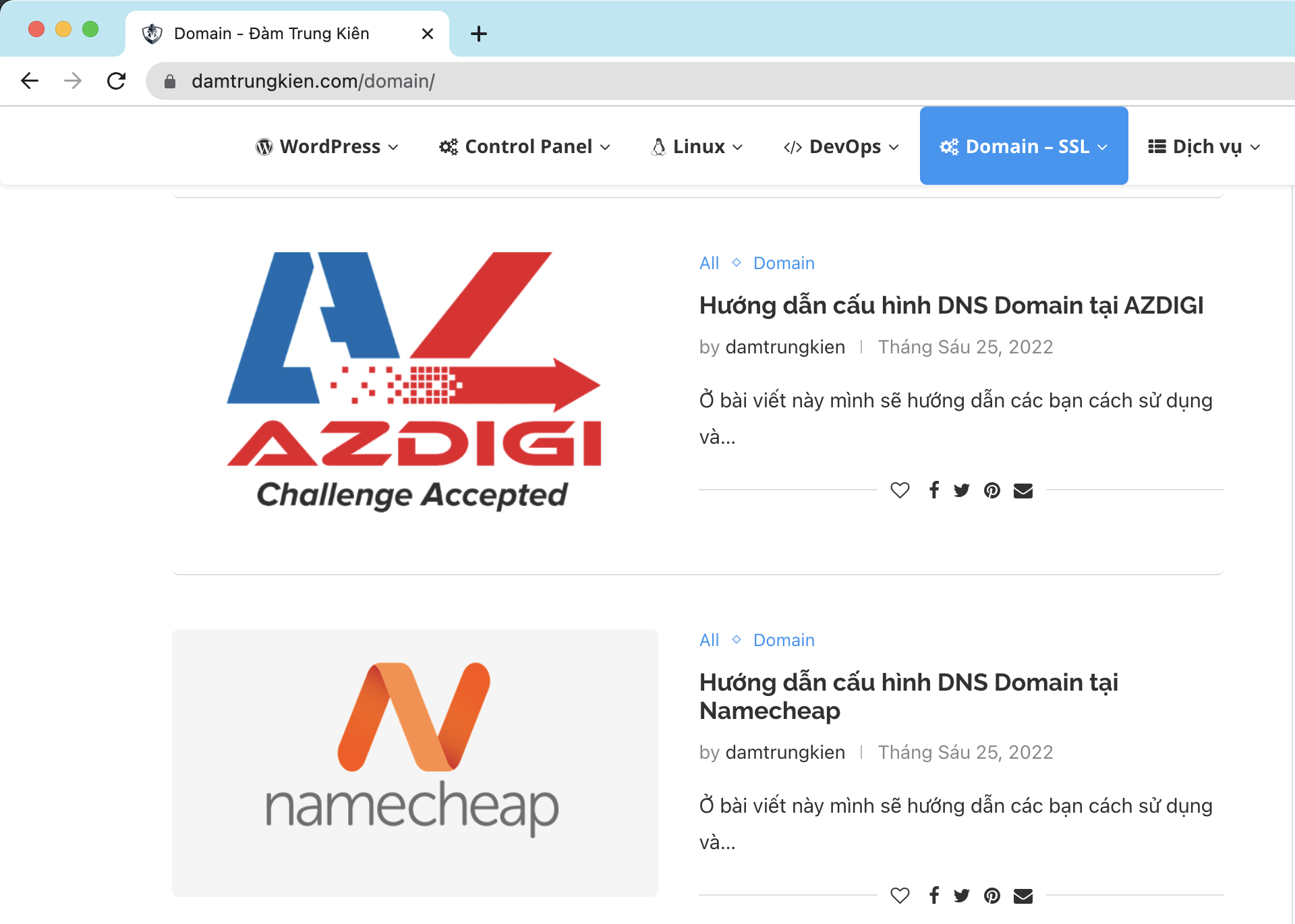Expand the Domain – SSL menu chevron
Viewport: 1295px width, 924px height.
[x=1103, y=148]
